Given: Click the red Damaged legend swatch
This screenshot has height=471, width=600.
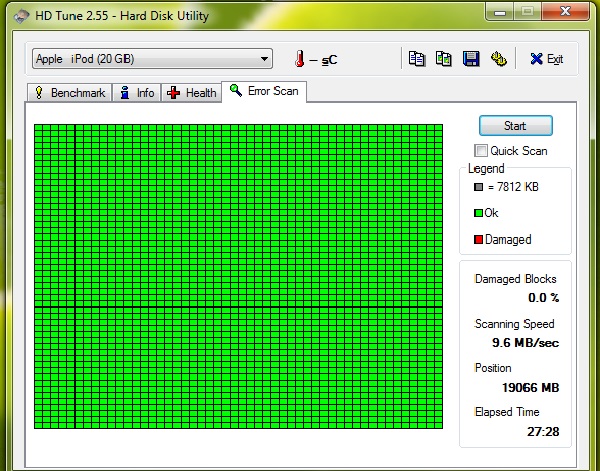Looking at the screenshot, I should 478,240.
